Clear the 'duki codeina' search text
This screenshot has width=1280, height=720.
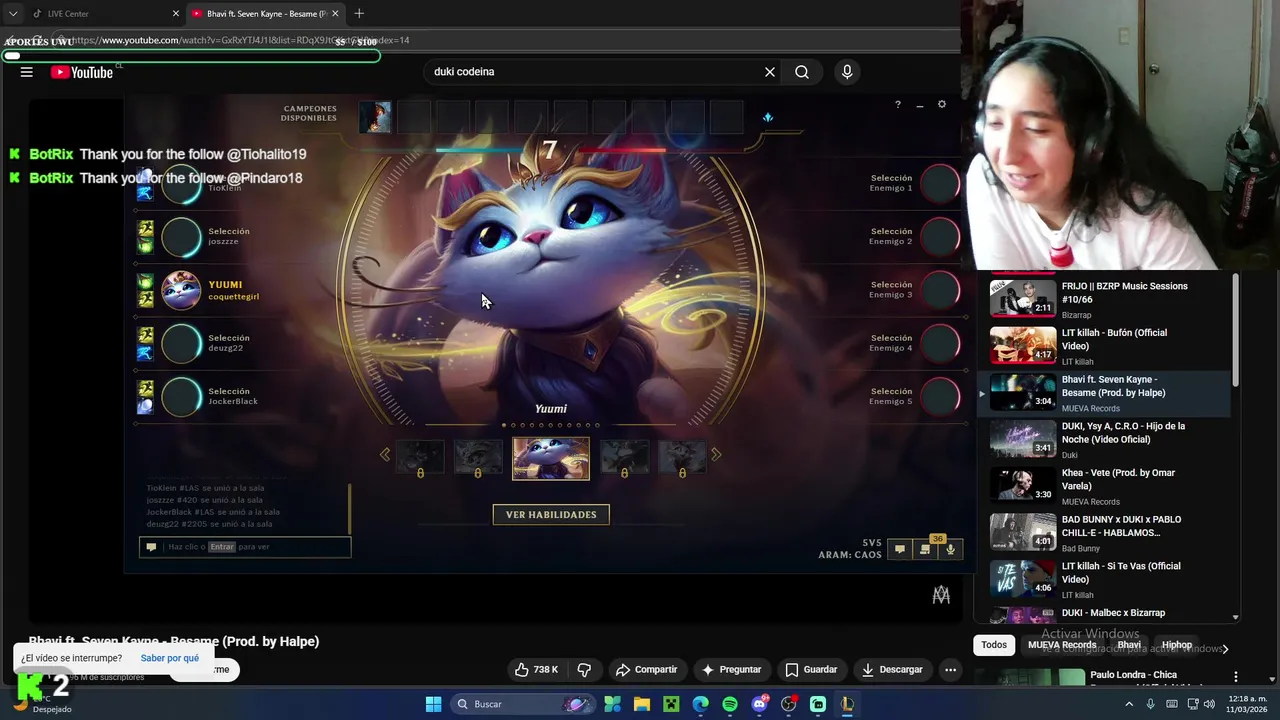click(x=770, y=72)
